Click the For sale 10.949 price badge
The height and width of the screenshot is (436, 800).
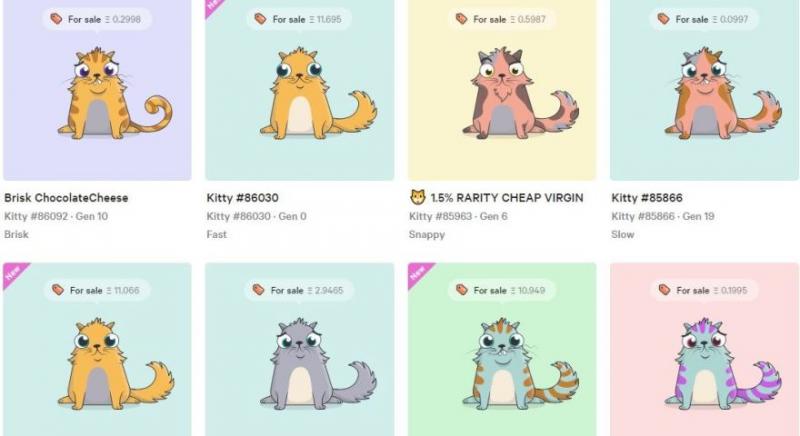tap(501, 290)
